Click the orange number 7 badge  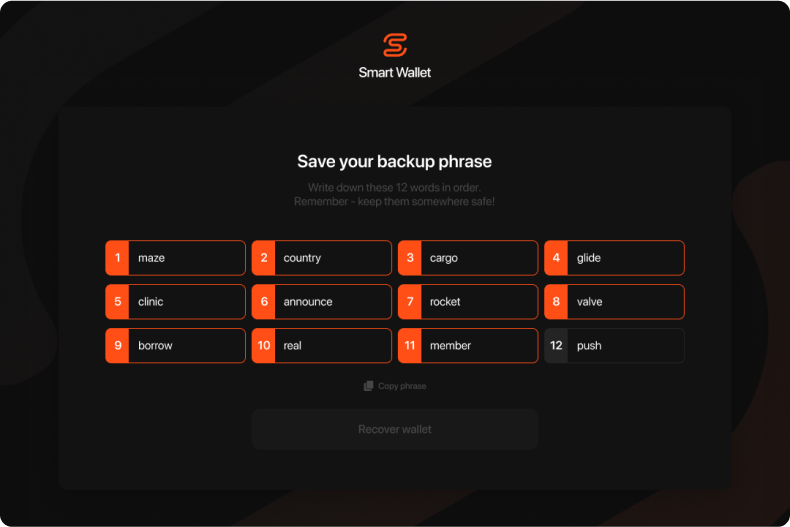(410, 302)
